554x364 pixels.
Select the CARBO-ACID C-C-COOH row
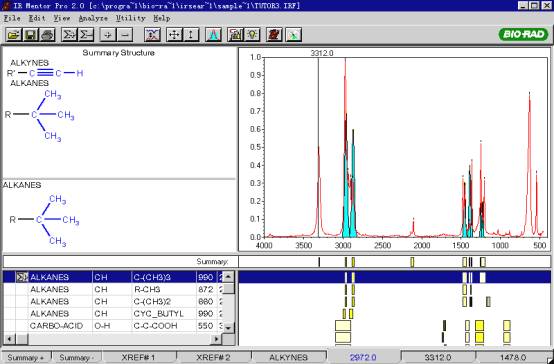click(x=118, y=326)
